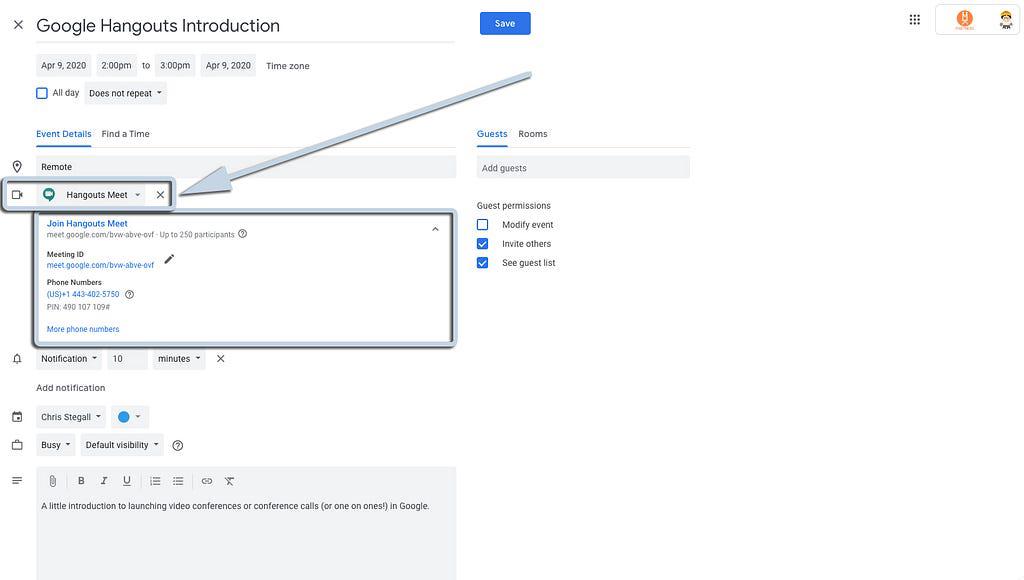
Task: Uncheck the Invite others permission
Action: tap(483, 244)
